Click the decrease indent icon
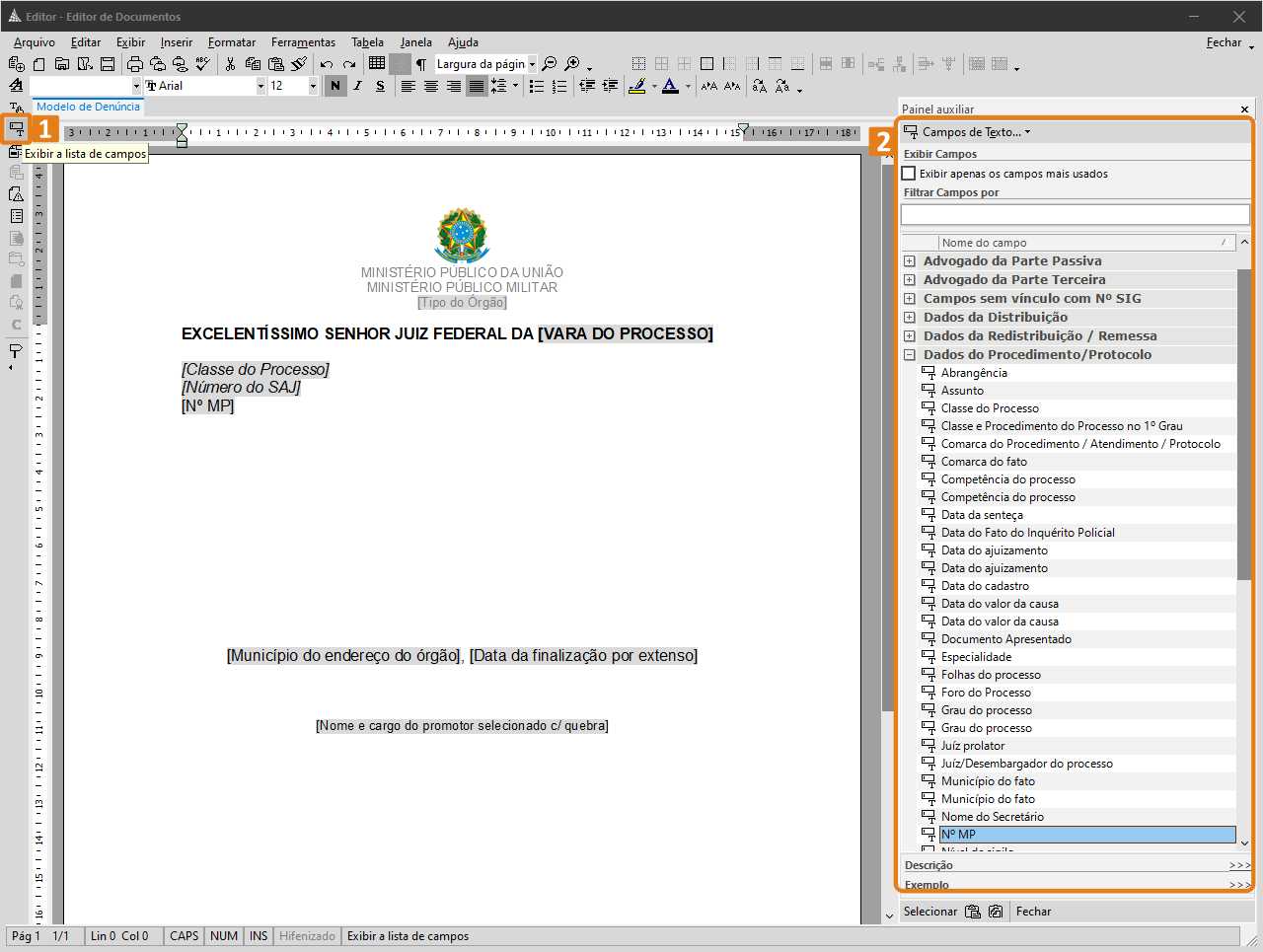 (x=587, y=86)
